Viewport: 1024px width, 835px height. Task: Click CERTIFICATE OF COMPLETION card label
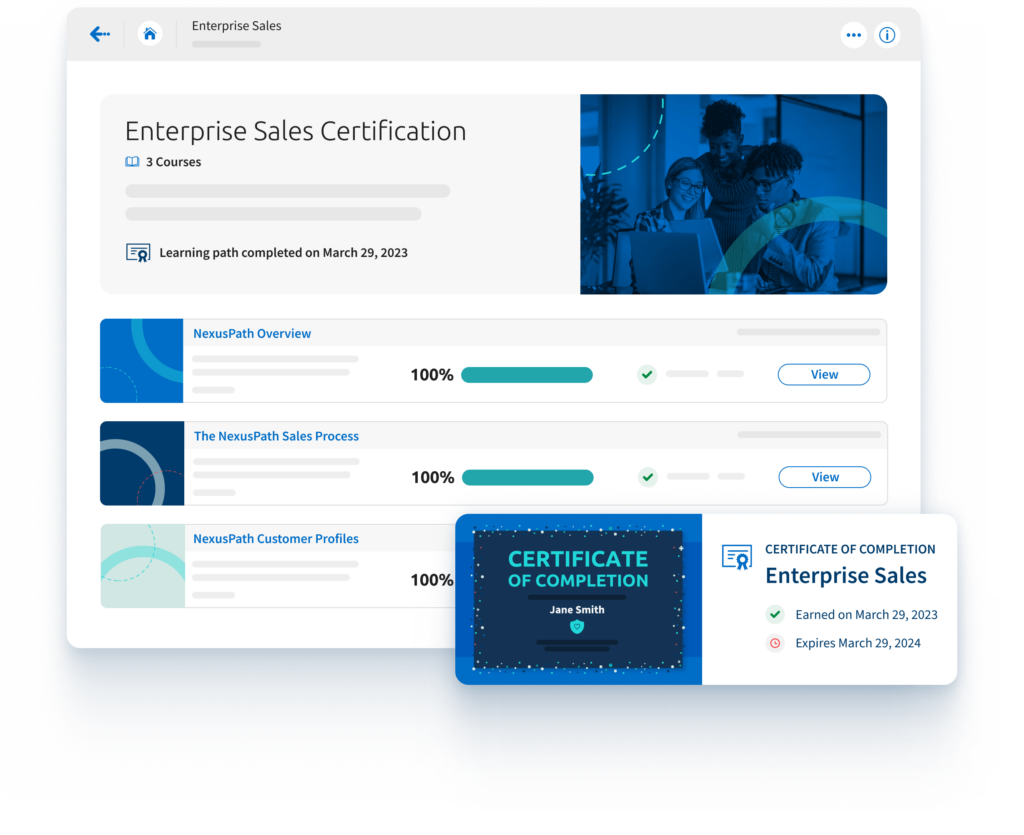850,549
